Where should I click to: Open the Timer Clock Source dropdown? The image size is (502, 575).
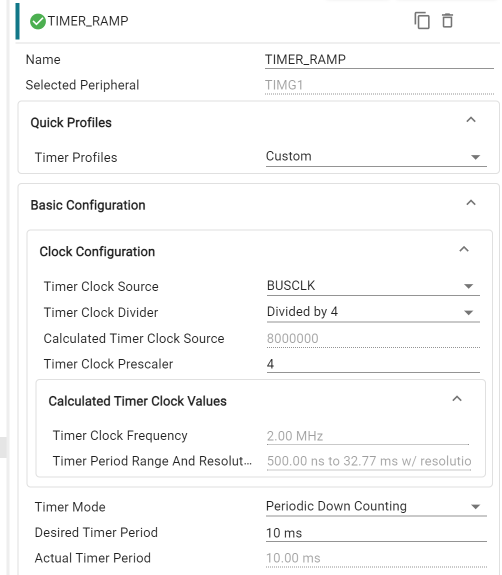[373, 286]
